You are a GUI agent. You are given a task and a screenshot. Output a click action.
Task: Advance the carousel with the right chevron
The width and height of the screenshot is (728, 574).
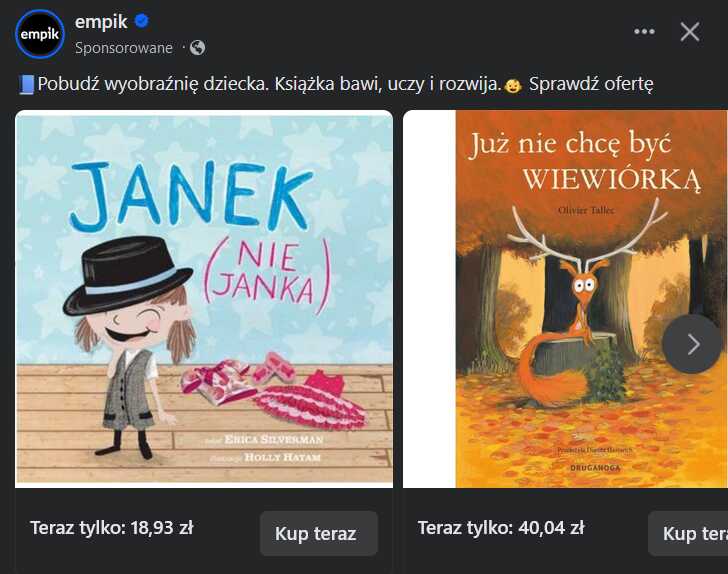(x=692, y=344)
